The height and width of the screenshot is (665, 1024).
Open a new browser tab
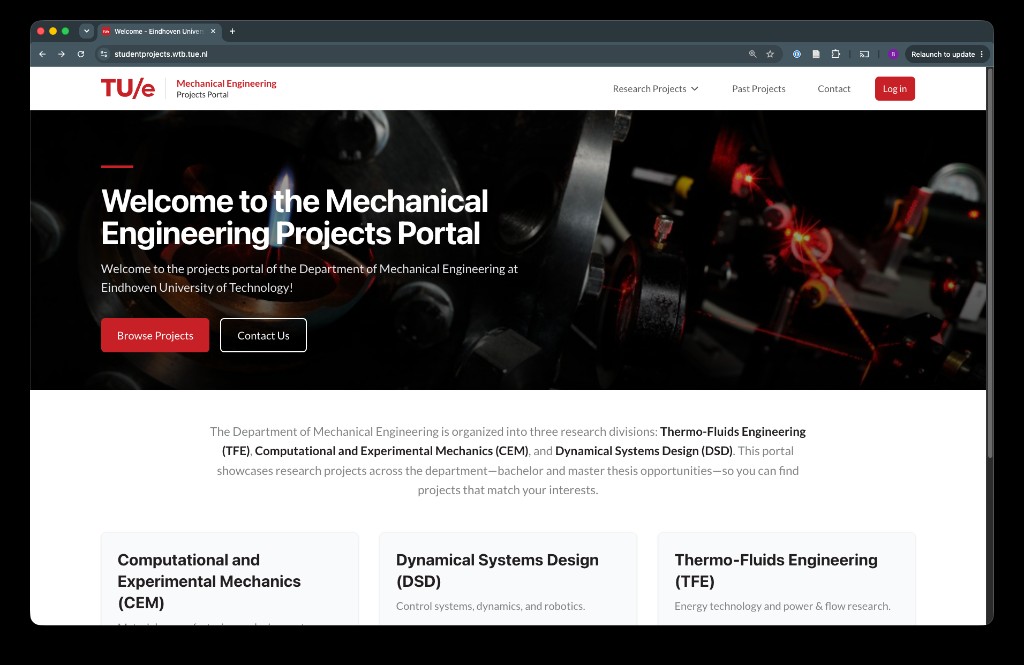tap(232, 31)
